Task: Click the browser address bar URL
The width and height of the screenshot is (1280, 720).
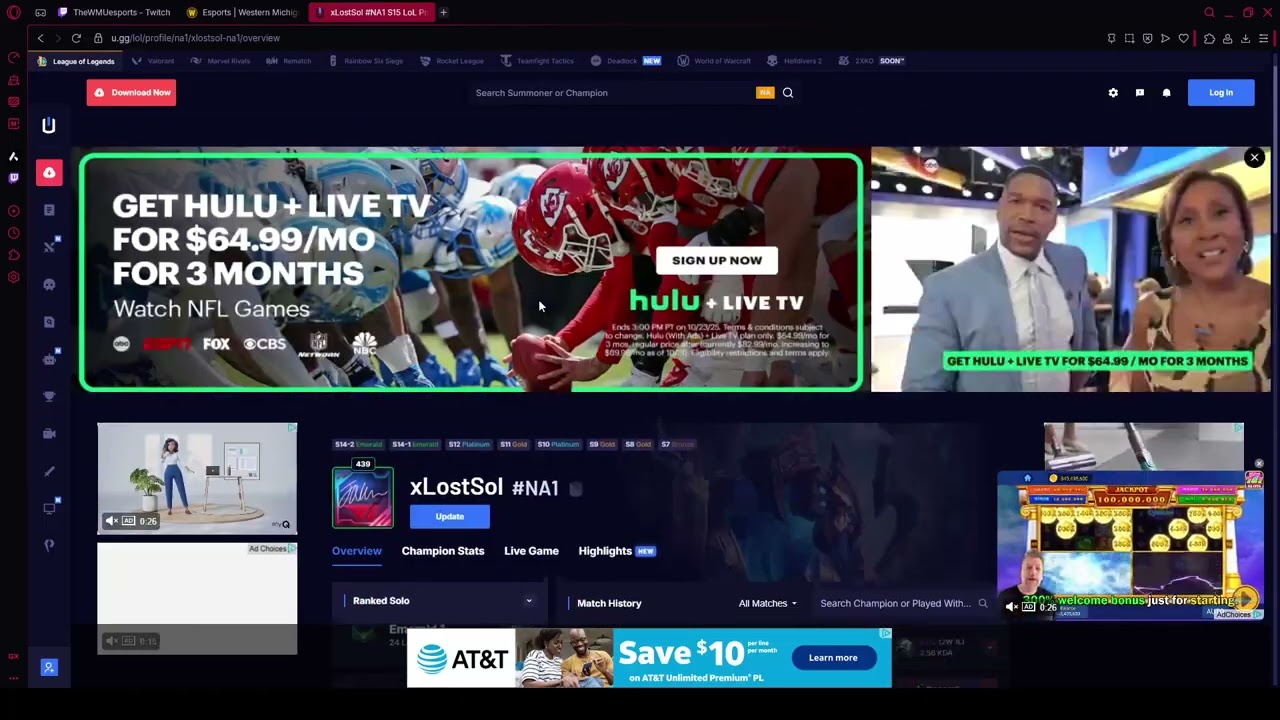Action: tap(195, 38)
